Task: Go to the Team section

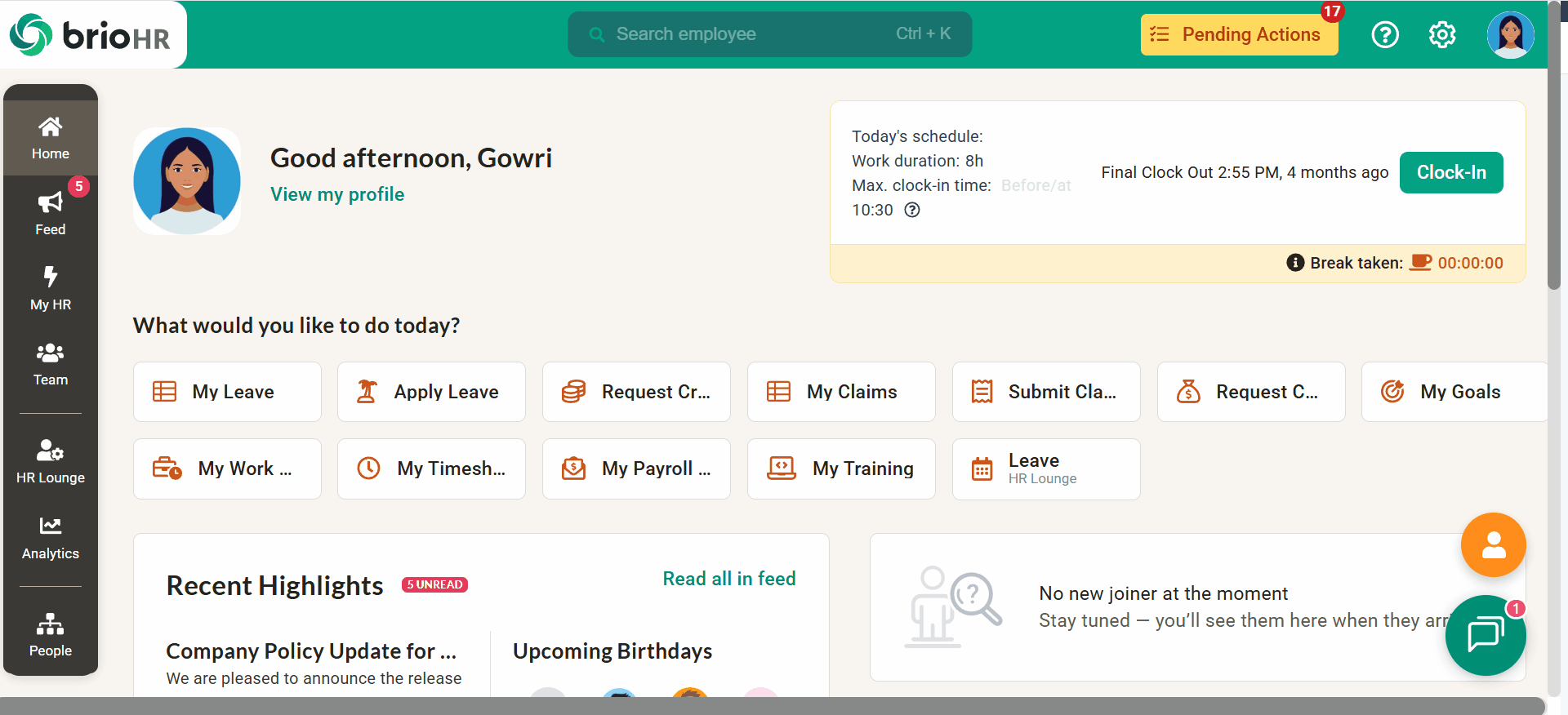Action: (x=51, y=363)
